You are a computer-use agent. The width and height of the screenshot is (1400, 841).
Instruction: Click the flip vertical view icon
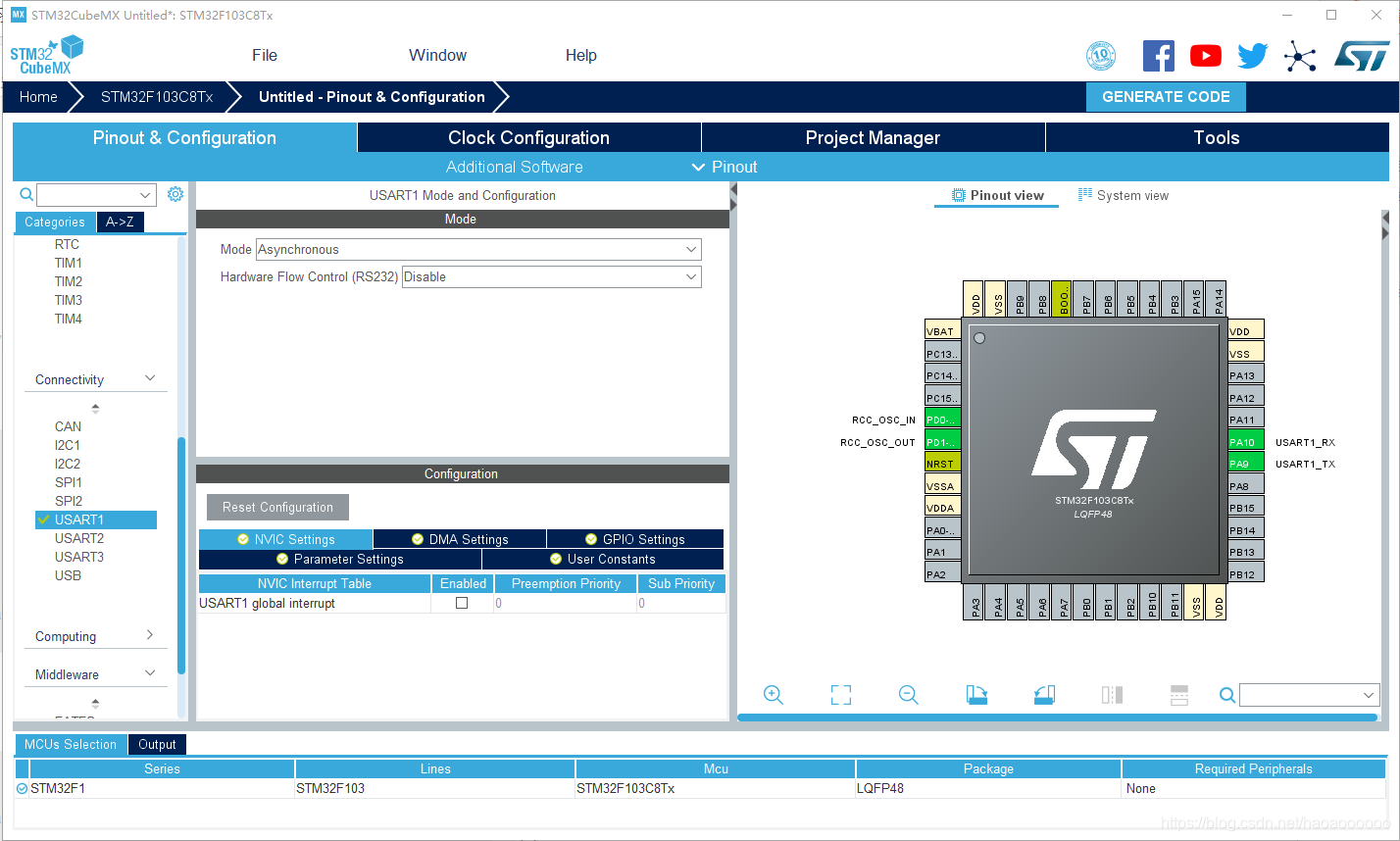pyautogui.click(x=1179, y=695)
